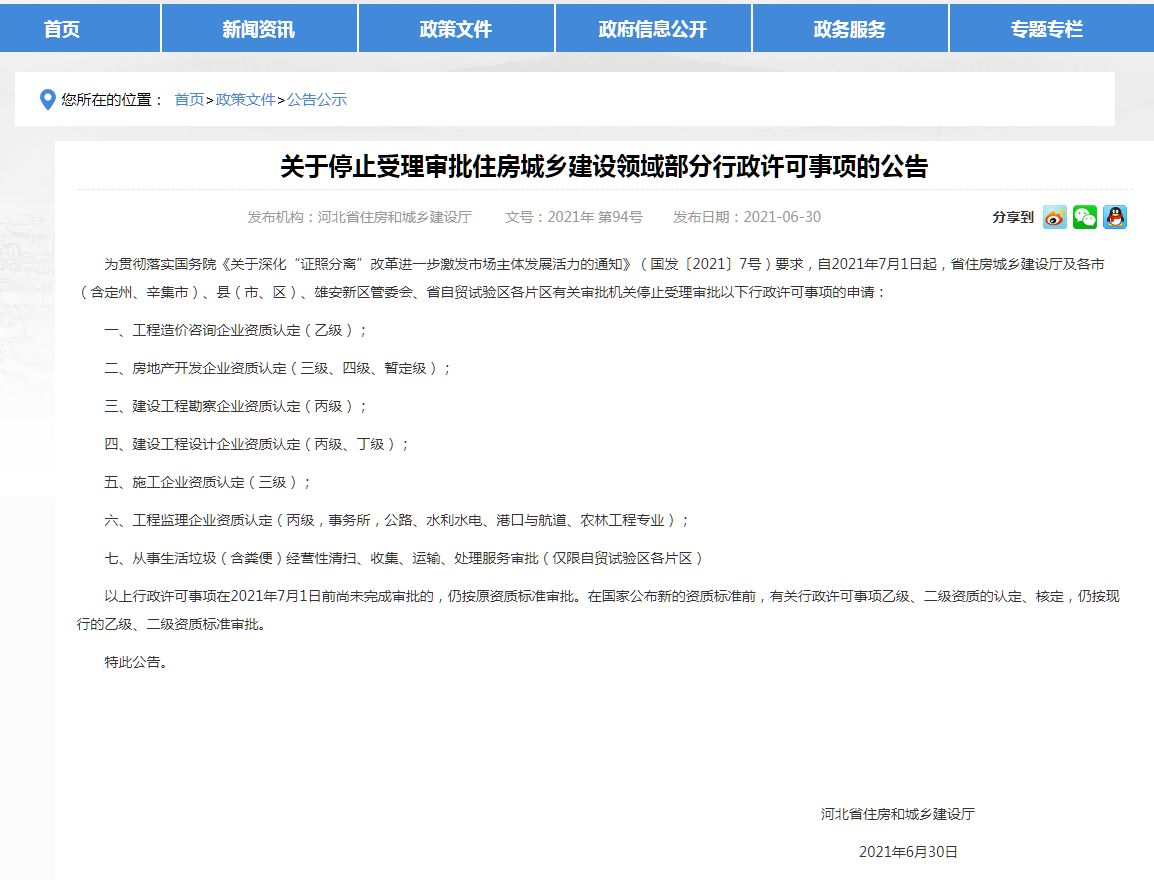Screen dimensions: 1154x880
Task: Switch to the 专题专栏 navigation tab
Action: click(x=1046, y=29)
